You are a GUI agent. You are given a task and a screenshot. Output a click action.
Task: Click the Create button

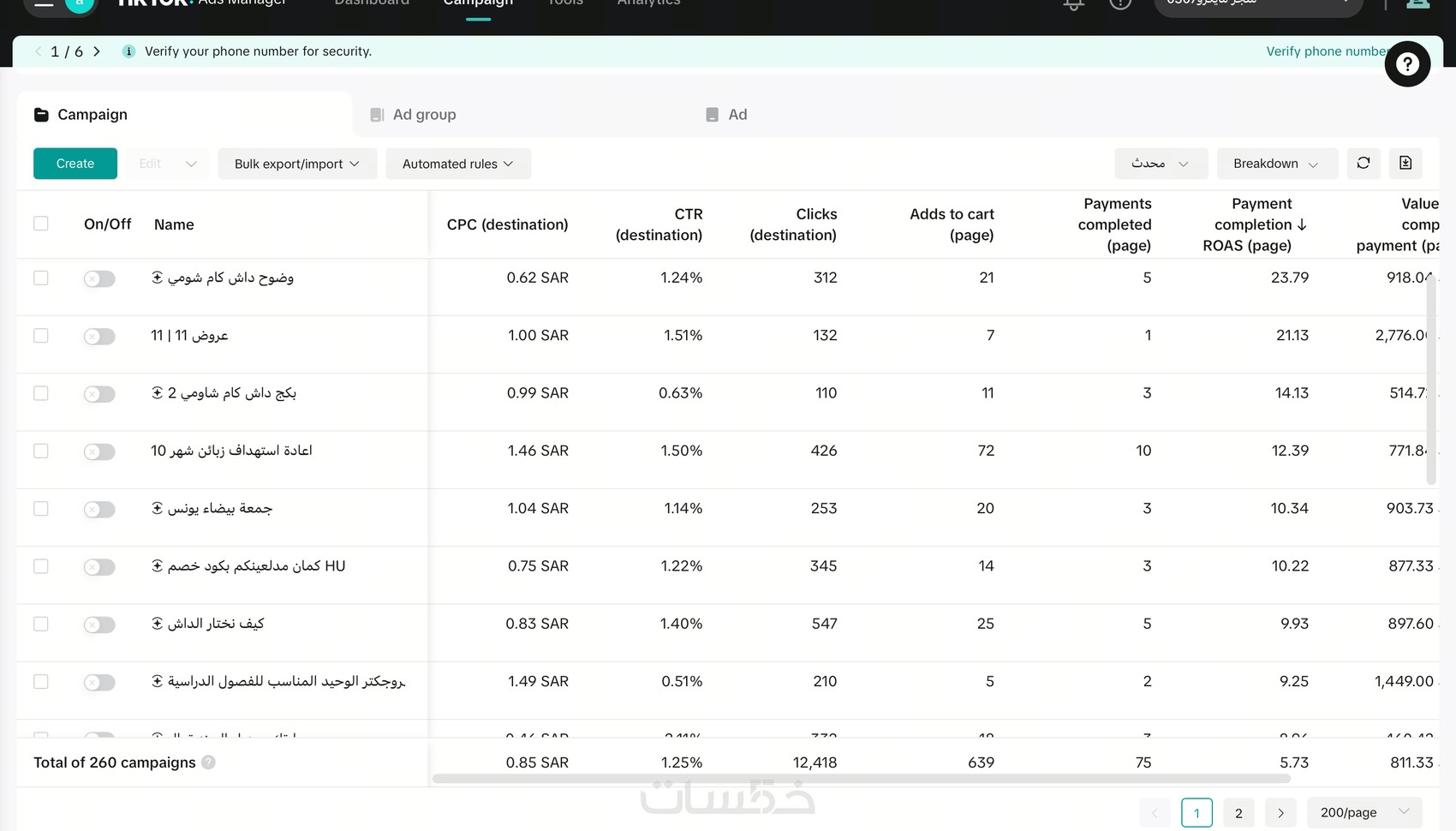(x=75, y=164)
